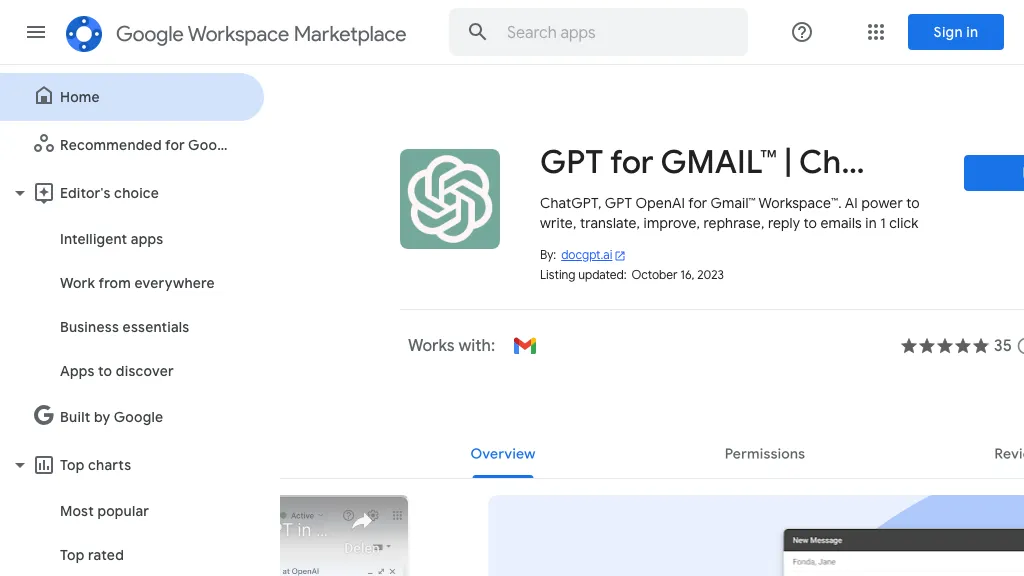Click the Google Workspace Marketplace logo
Image resolution: width=1024 pixels, height=576 pixels.
pos(84,33)
